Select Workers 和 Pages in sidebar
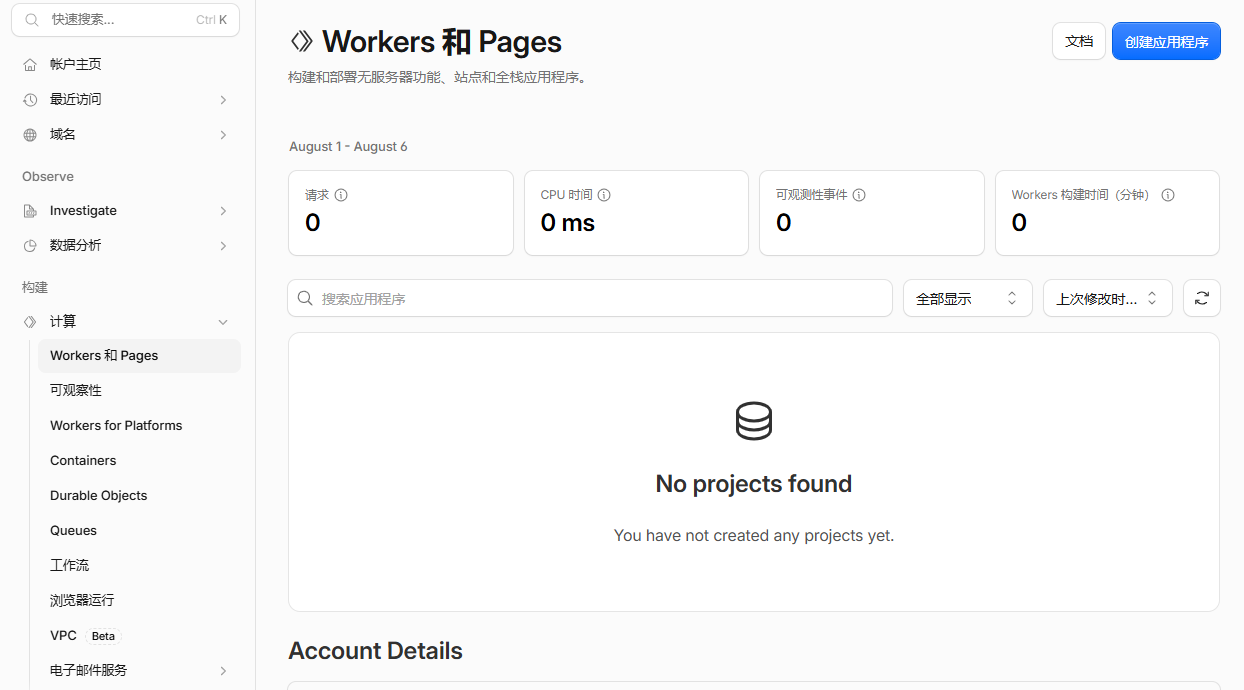Image resolution: width=1244 pixels, height=690 pixels. click(139, 356)
